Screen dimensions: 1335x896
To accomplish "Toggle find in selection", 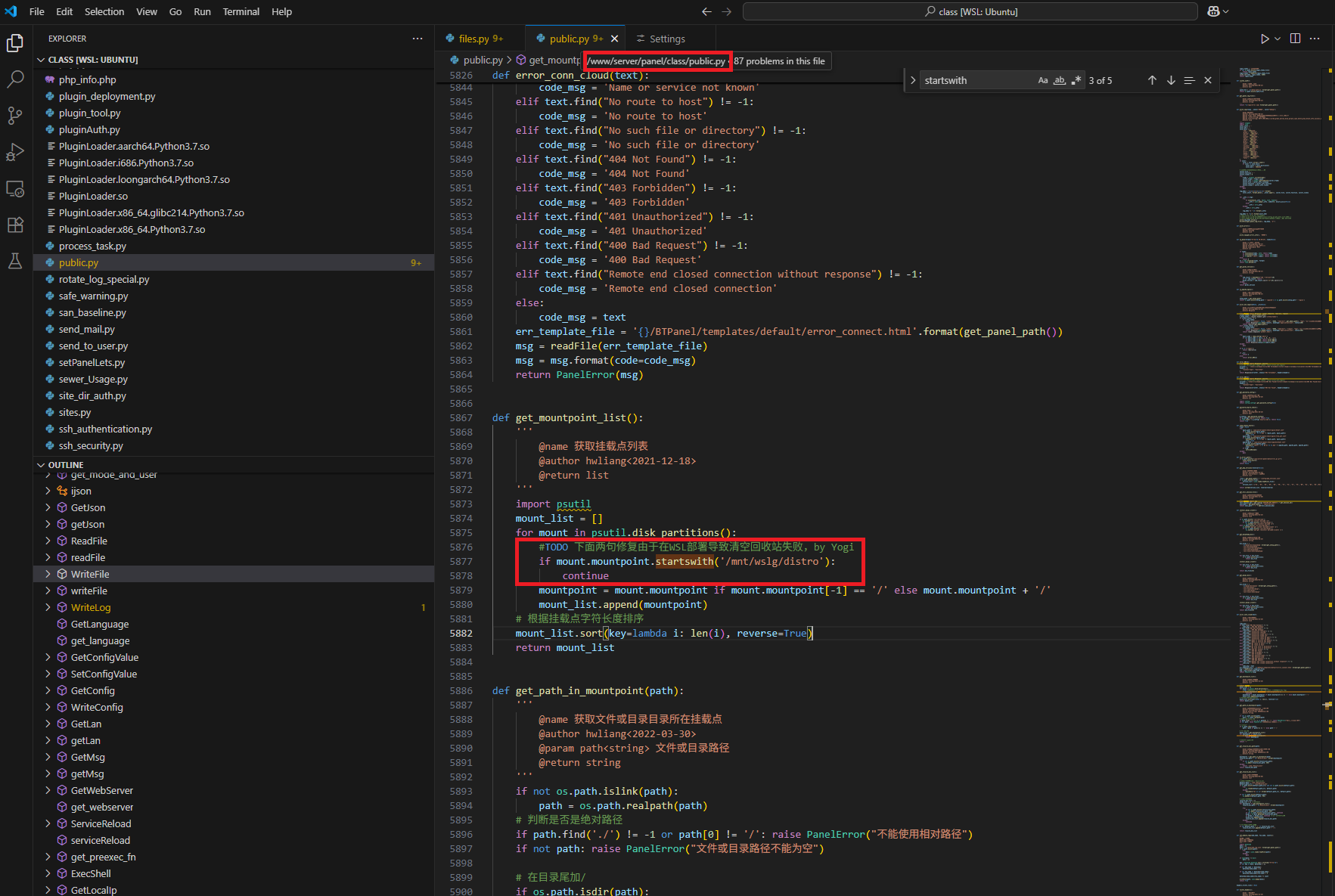I will pyautogui.click(x=1189, y=80).
